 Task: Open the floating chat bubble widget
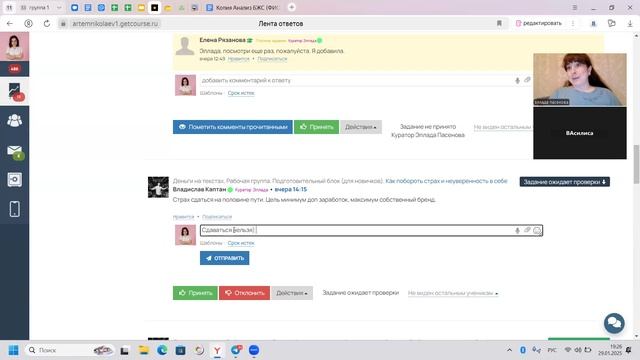pyautogui.click(x=614, y=323)
